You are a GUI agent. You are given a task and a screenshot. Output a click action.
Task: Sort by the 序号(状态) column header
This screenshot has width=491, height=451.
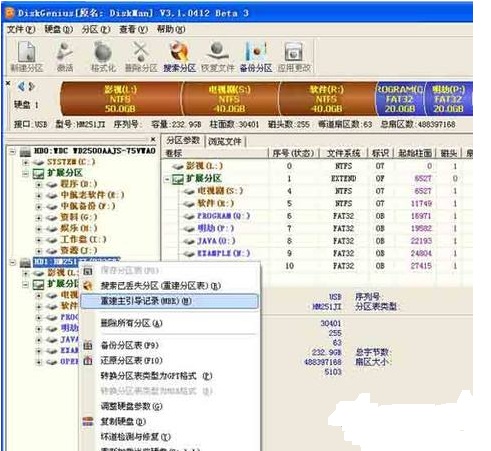point(294,154)
